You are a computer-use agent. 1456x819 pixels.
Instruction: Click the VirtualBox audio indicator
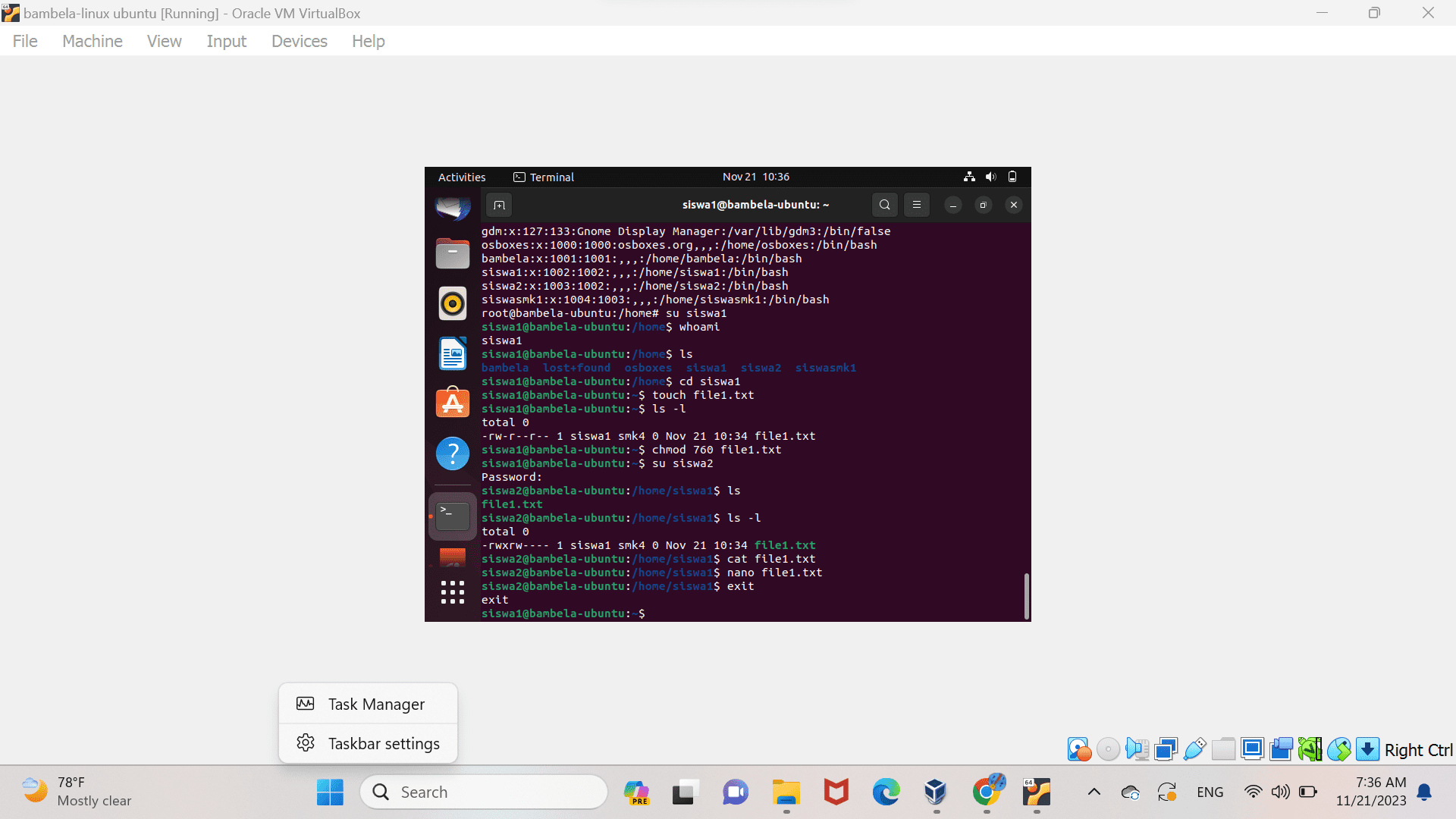click(x=1137, y=749)
